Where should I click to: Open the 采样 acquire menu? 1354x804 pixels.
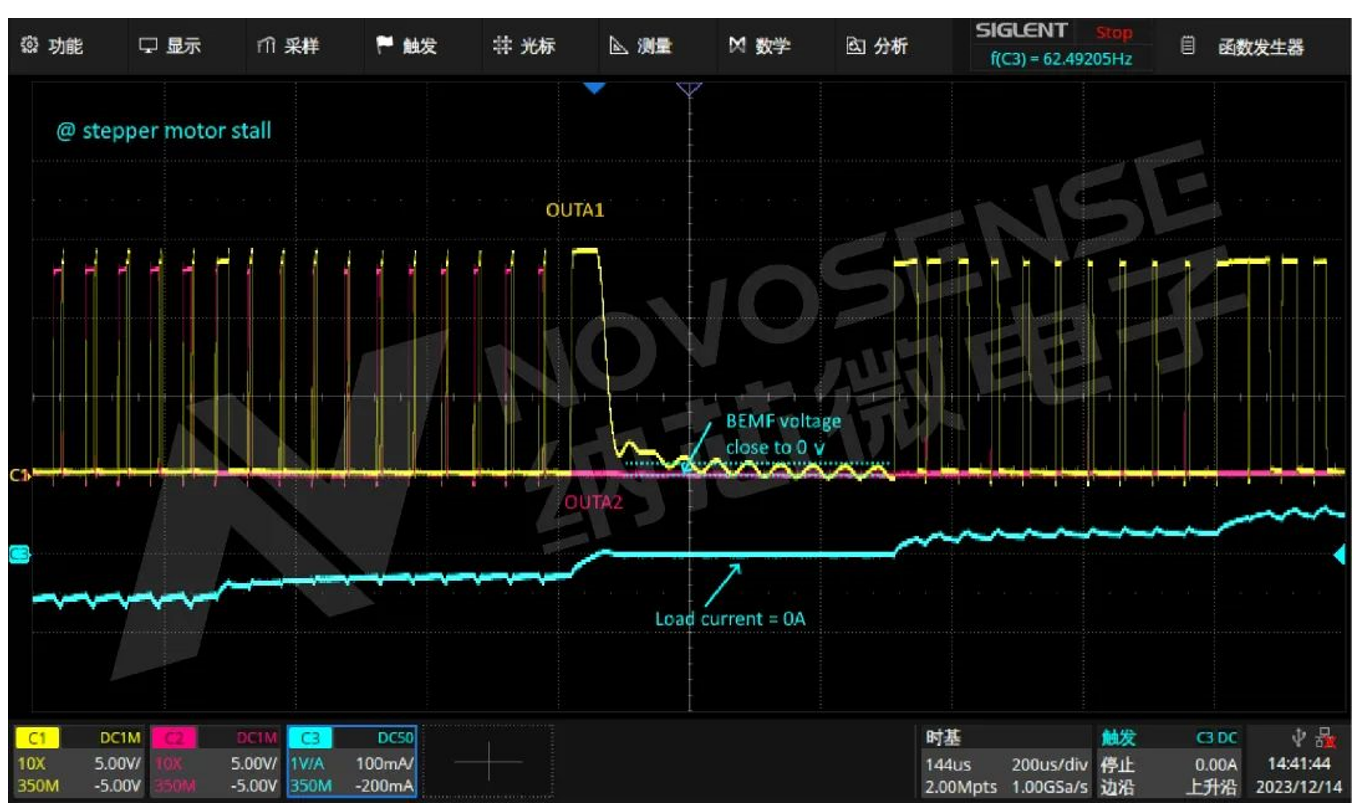tap(288, 46)
